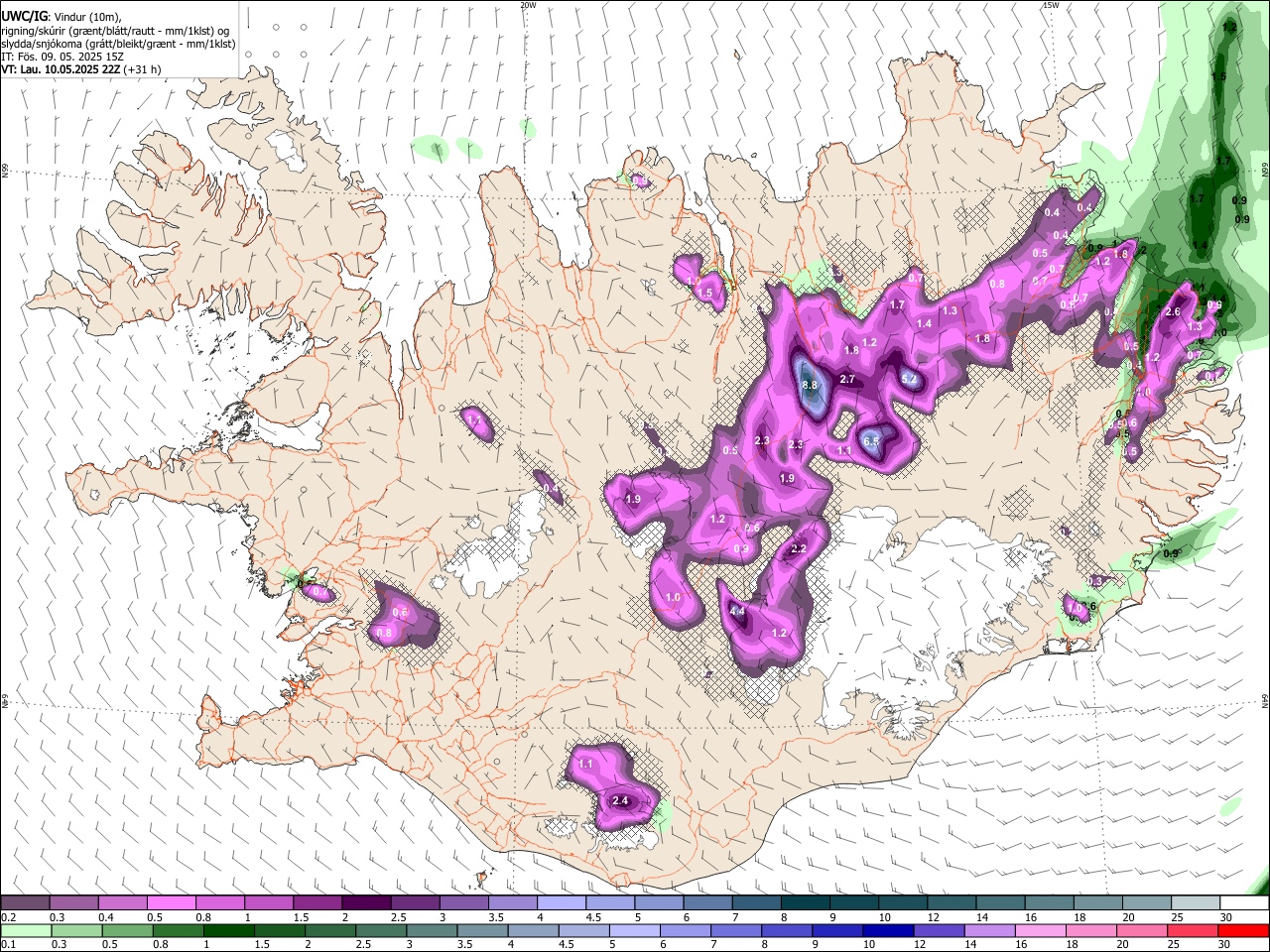The image size is (1270, 952).
Task: Select lower legend swatch between 6 and 7
Action: 684,930
